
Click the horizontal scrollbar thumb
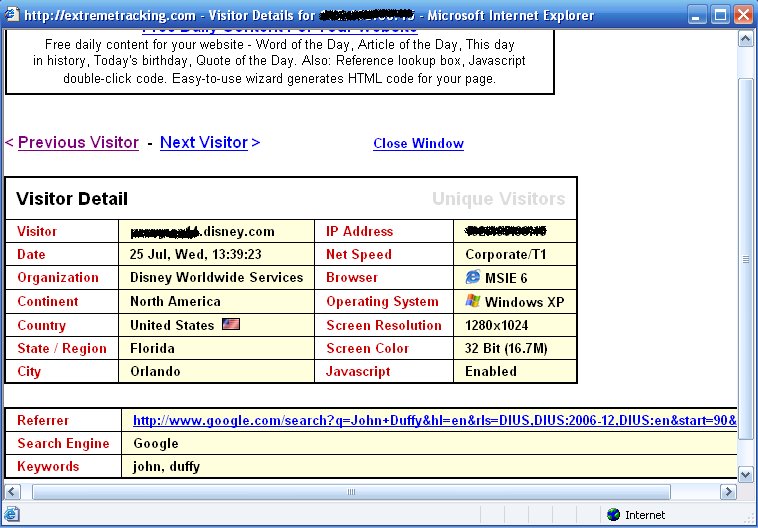351,492
